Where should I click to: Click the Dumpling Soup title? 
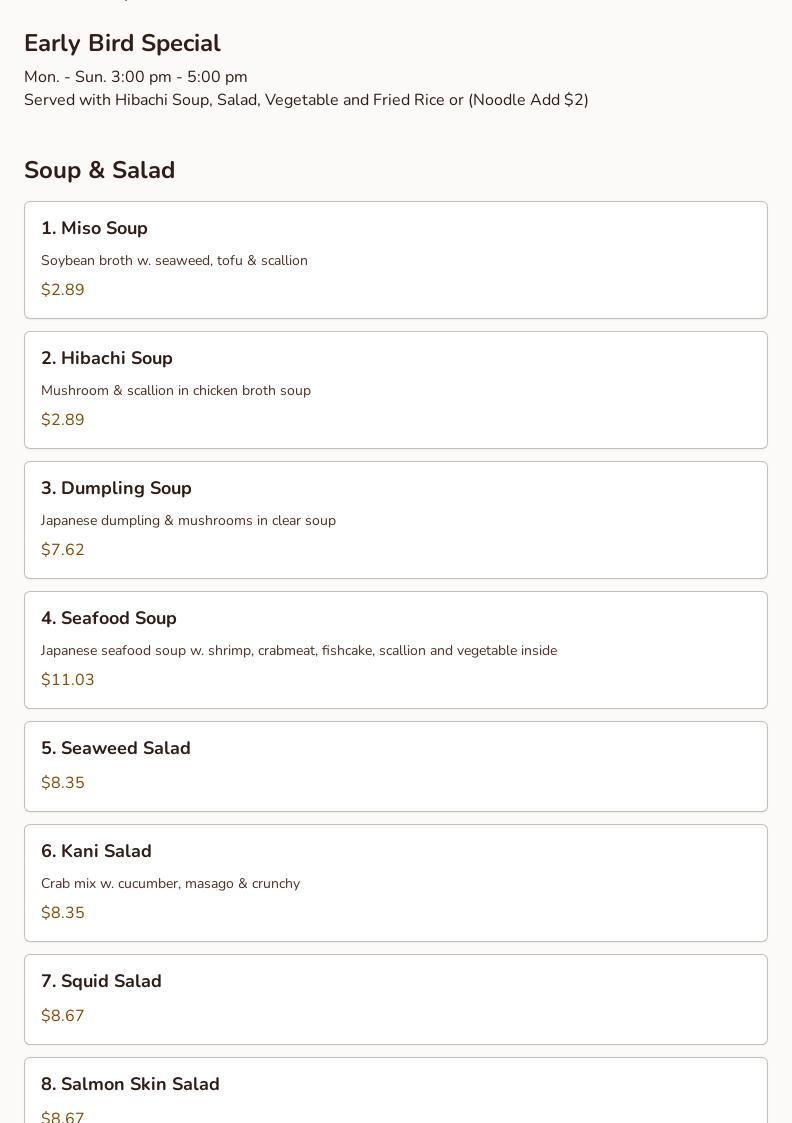[116, 488]
